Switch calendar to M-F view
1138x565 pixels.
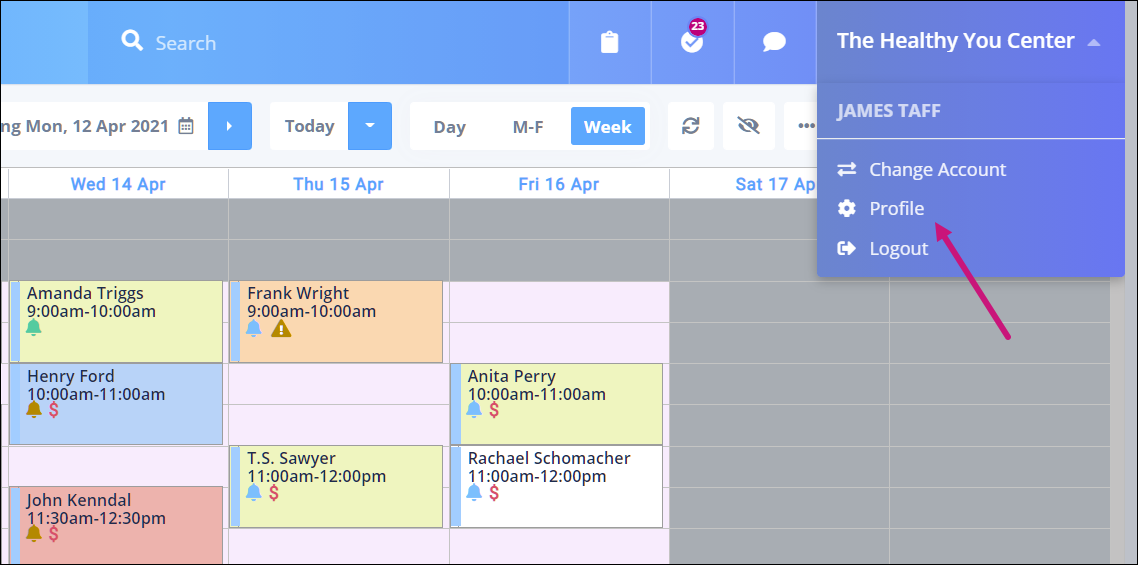tap(527, 127)
